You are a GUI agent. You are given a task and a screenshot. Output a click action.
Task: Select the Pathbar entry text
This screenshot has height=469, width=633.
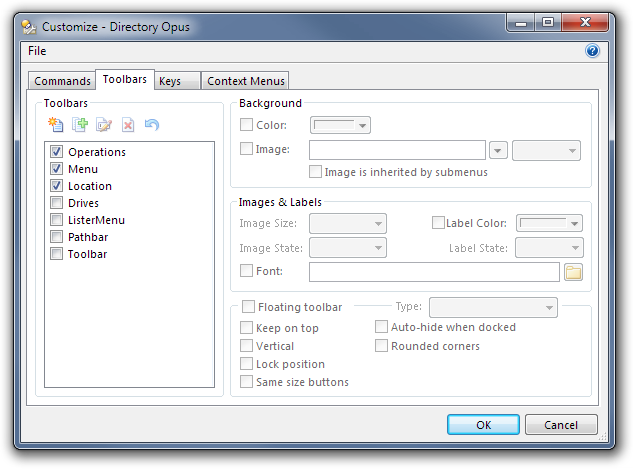[88, 237]
